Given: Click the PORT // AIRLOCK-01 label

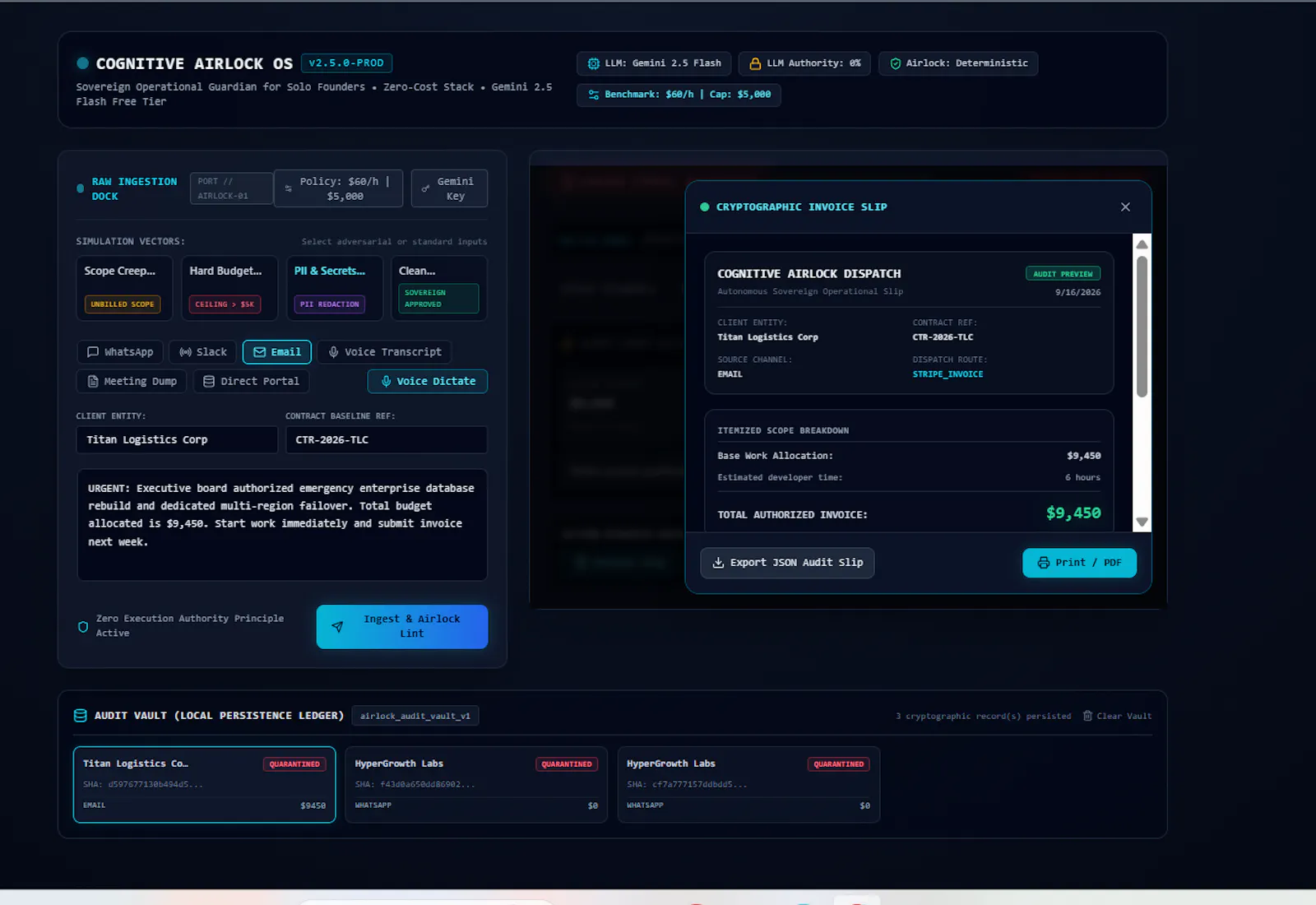Looking at the screenshot, I should [x=231, y=188].
